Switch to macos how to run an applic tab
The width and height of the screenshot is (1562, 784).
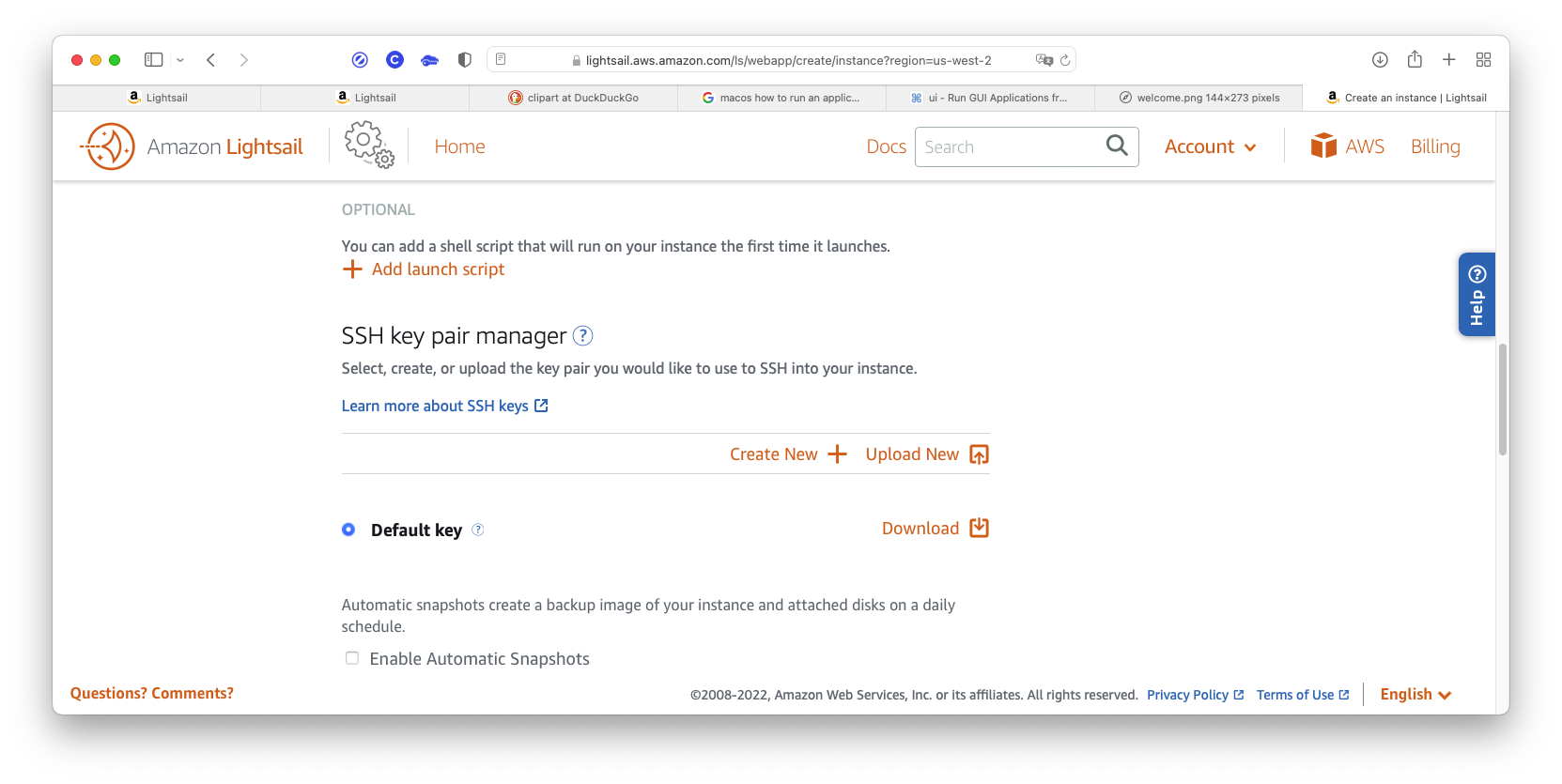click(x=782, y=98)
